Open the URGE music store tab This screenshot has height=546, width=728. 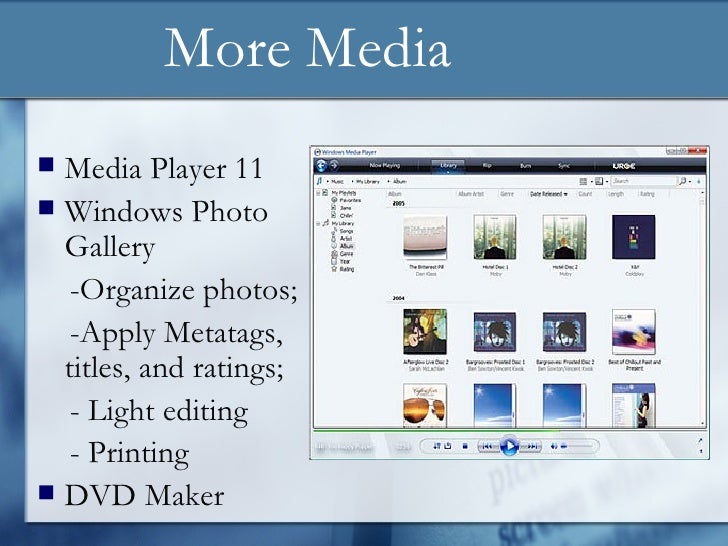624,166
